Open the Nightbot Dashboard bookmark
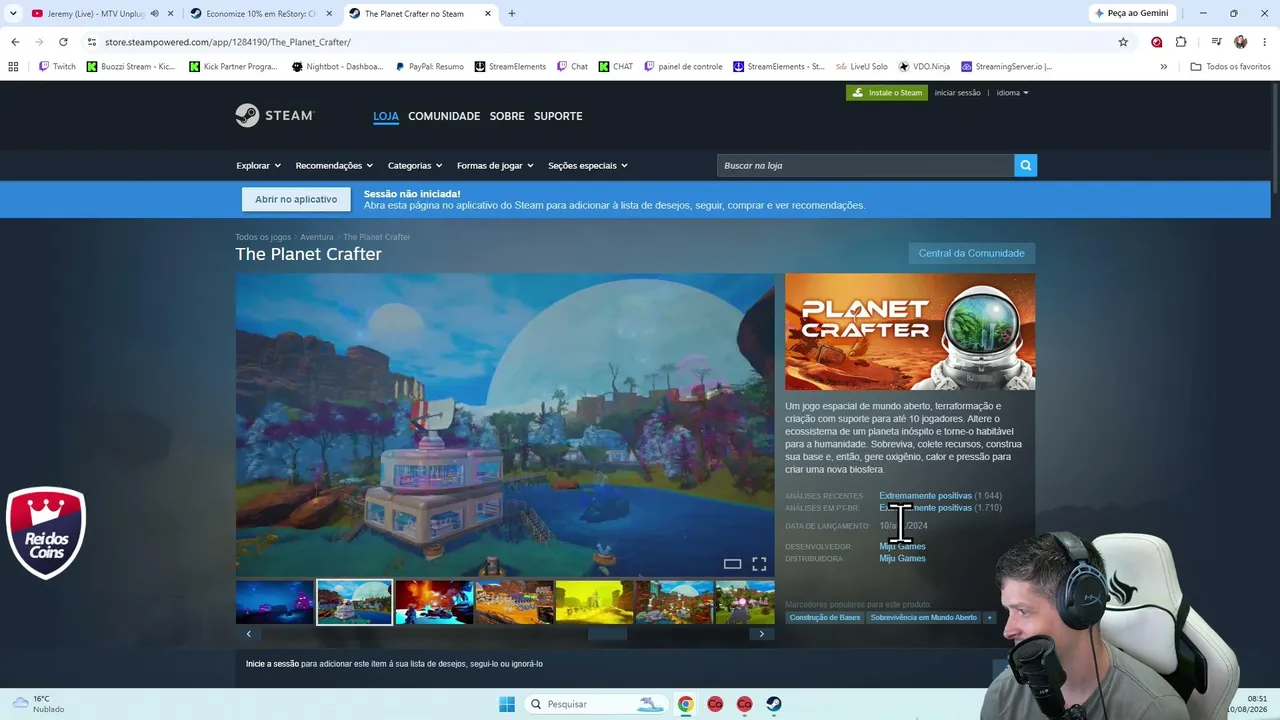Viewport: 1280px width, 720px height. tap(337, 67)
